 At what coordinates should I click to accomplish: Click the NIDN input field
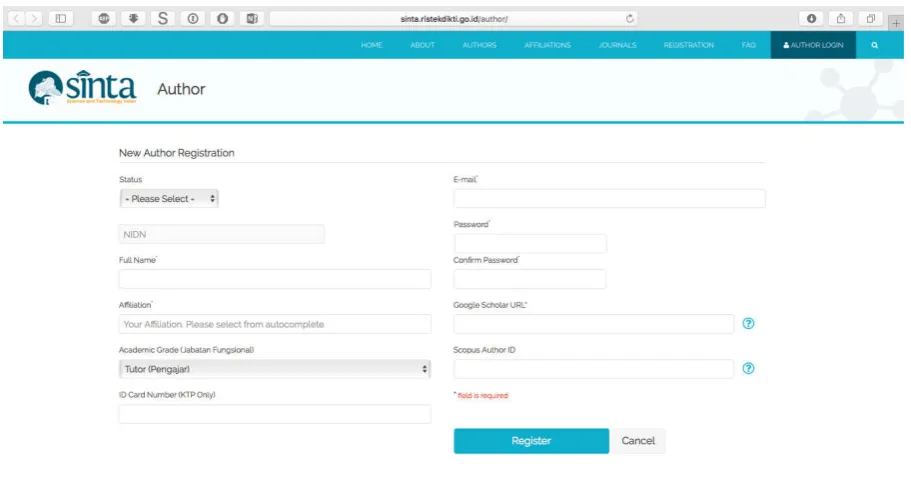tap(221, 234)
